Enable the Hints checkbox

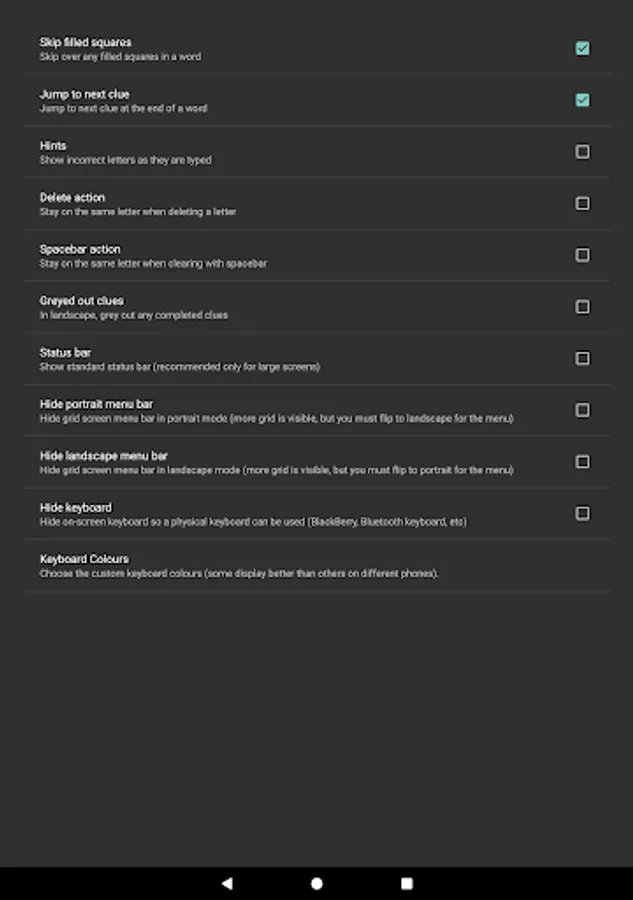point(582,152)
